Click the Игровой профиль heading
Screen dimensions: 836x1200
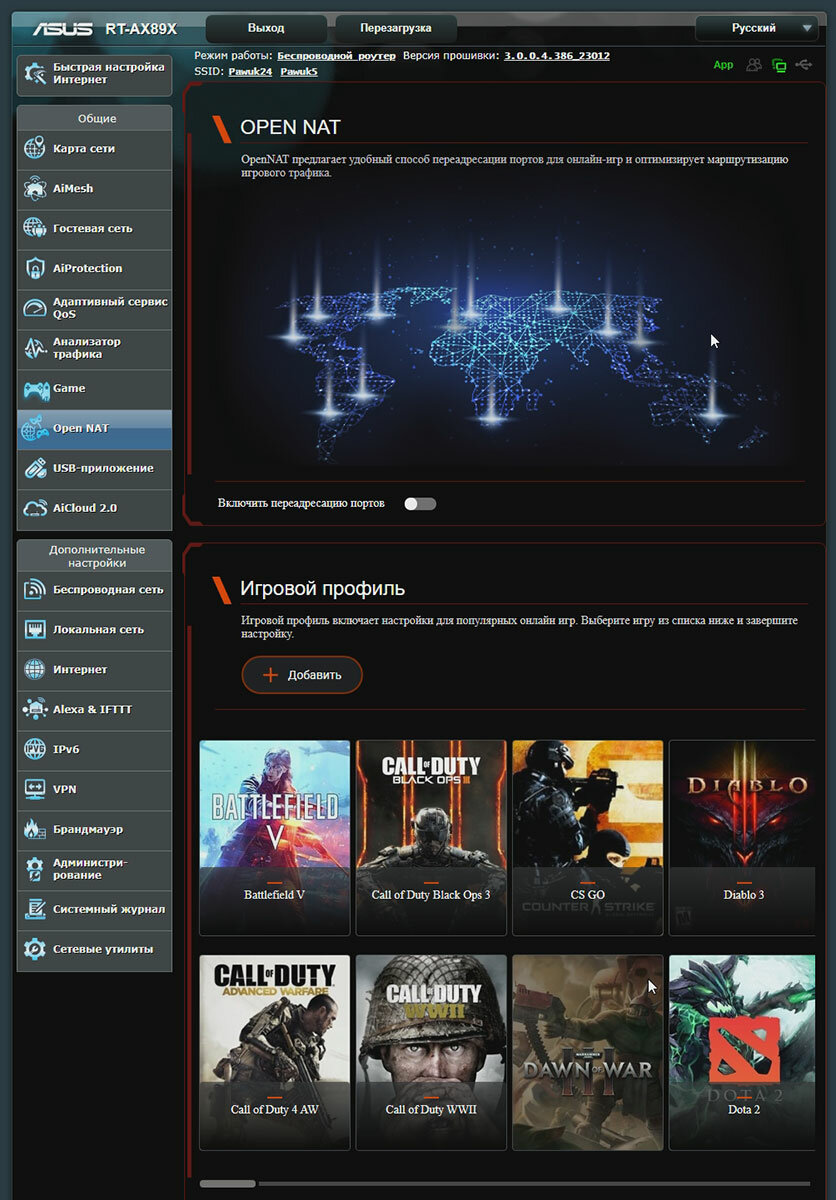322,589
